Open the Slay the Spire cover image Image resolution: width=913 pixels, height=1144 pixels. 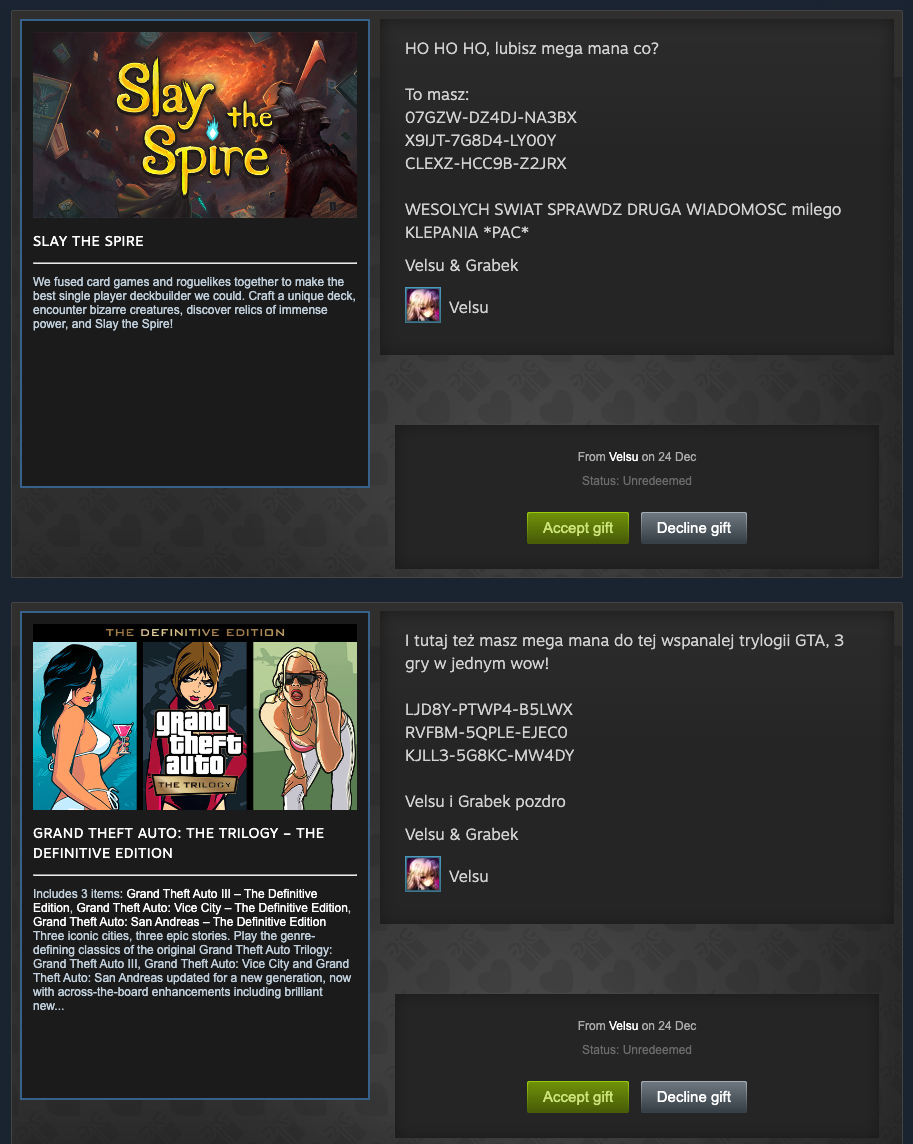click(x=195, y=125)
